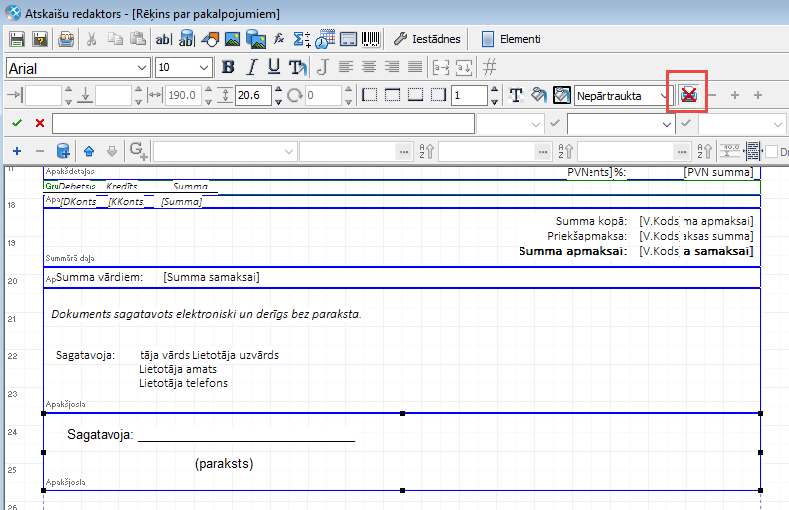Open the Arial font dropdown
The width and height of the screenshot is (789, 510).
click(141, 67)
